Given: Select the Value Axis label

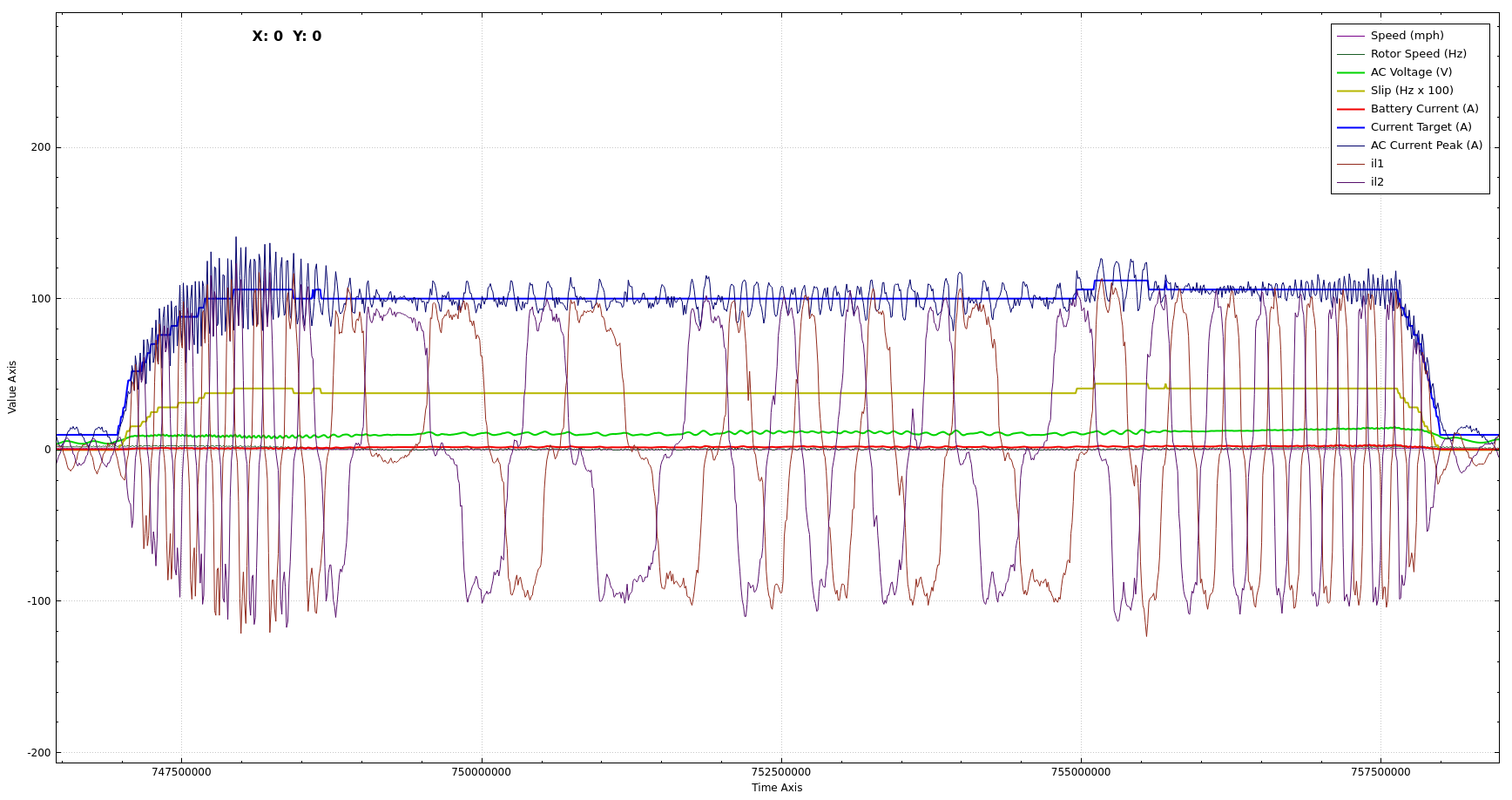Looking at the screenshot, I should point(12,387).
